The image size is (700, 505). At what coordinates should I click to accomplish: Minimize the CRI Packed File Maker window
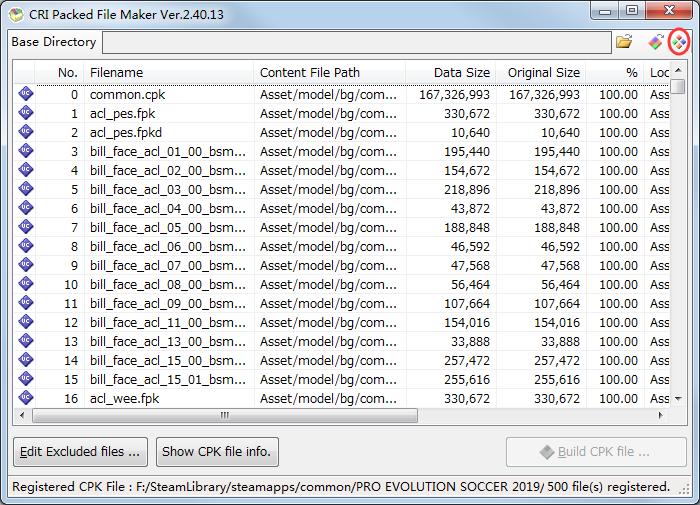pos(605,12)
